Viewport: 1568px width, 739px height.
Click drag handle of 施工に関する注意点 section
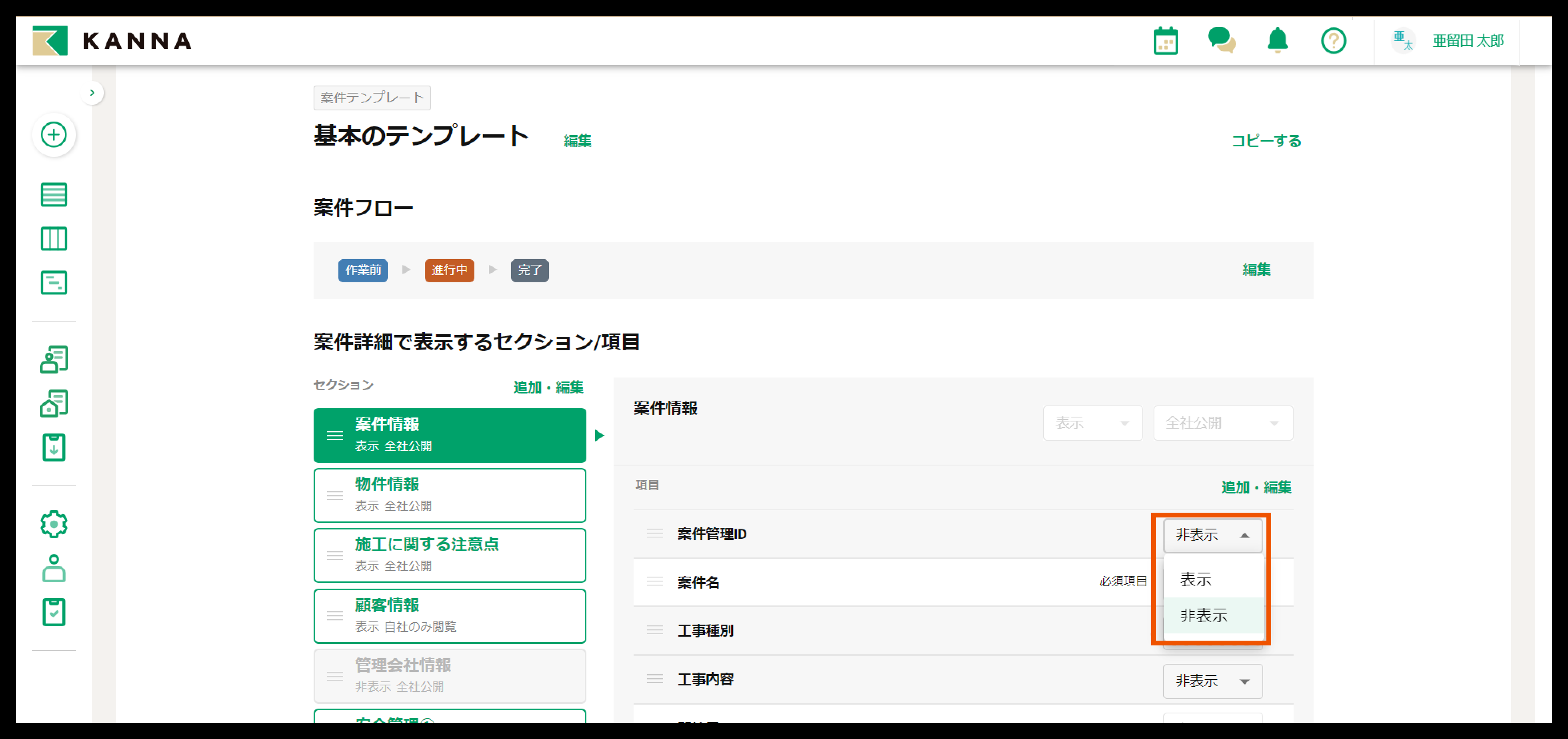(x=335, y=555)
